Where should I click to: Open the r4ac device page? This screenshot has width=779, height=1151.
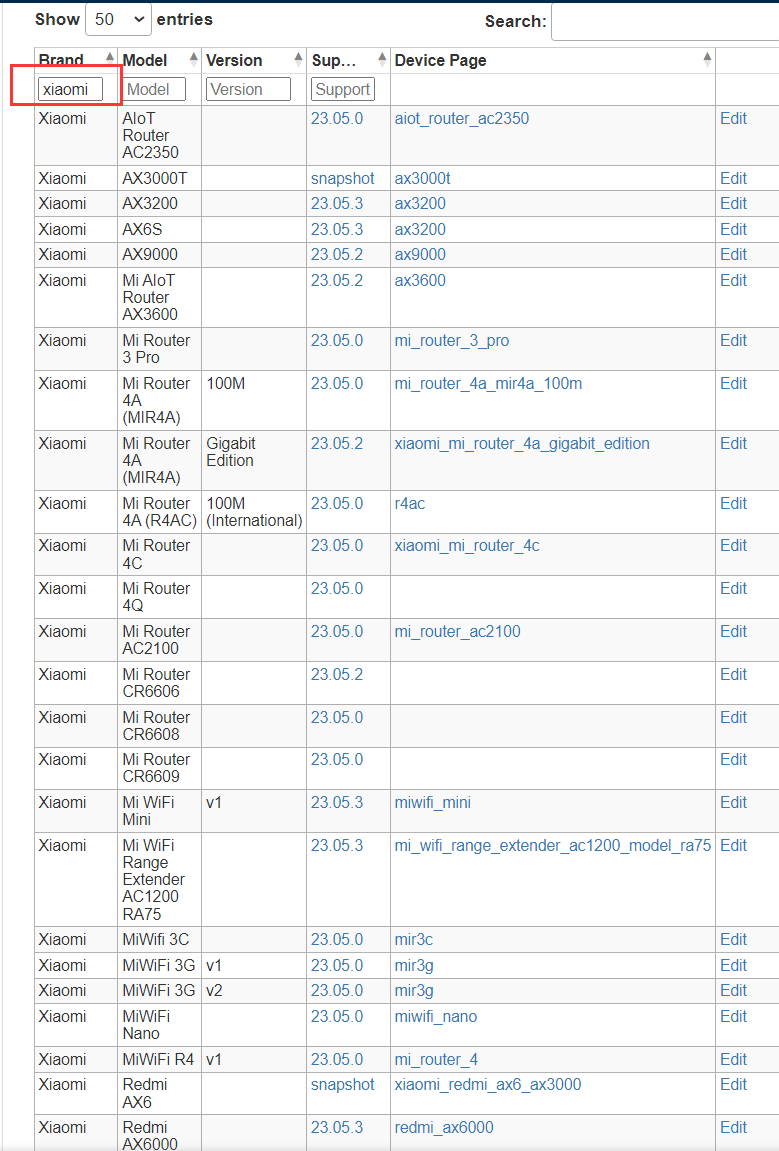[410, 504]
